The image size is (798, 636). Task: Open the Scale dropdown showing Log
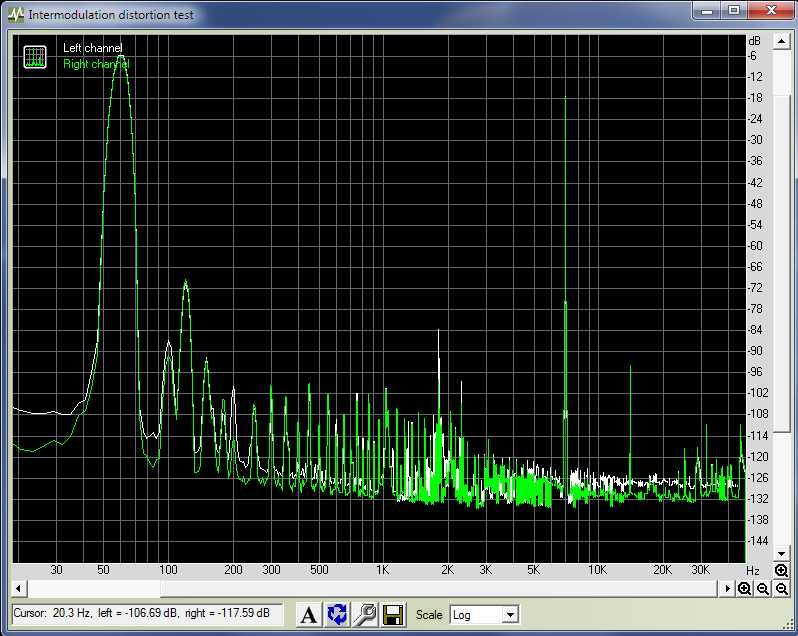point(484,615)
